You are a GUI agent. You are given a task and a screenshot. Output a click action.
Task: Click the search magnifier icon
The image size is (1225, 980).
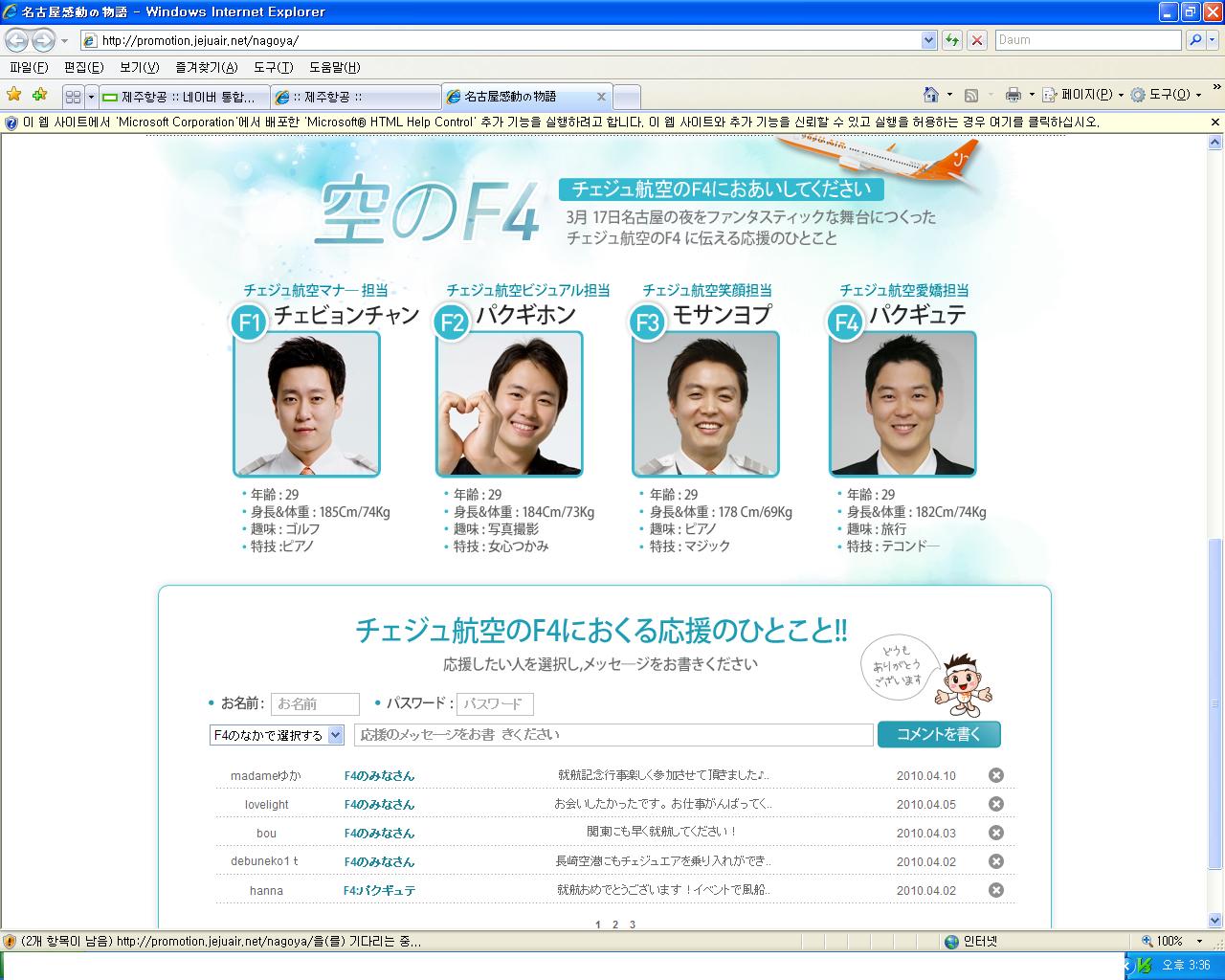coord(1194,40)
